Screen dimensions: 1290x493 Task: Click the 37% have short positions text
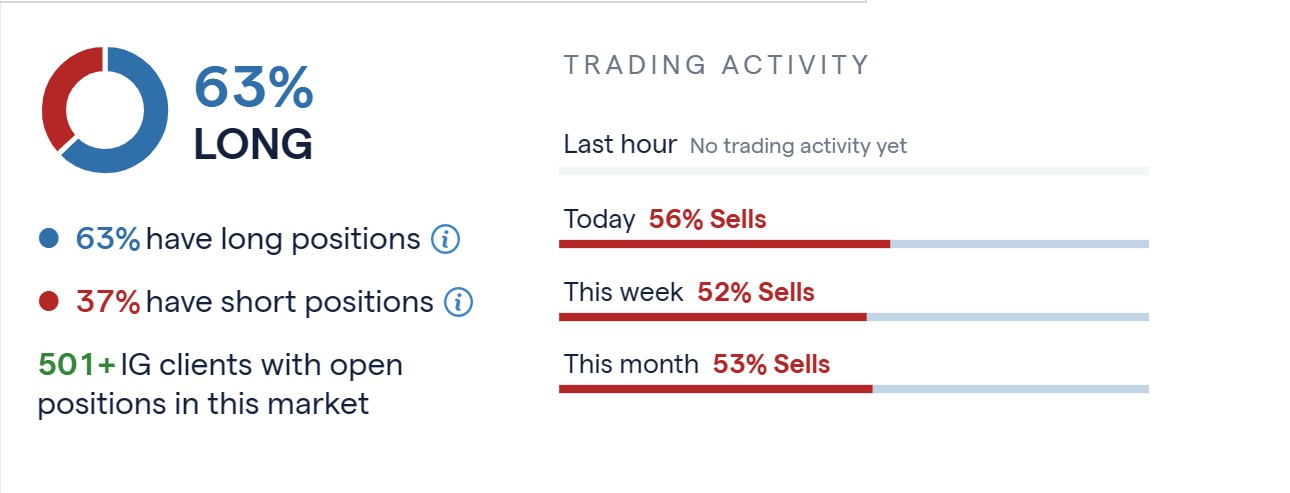point(255,302)
